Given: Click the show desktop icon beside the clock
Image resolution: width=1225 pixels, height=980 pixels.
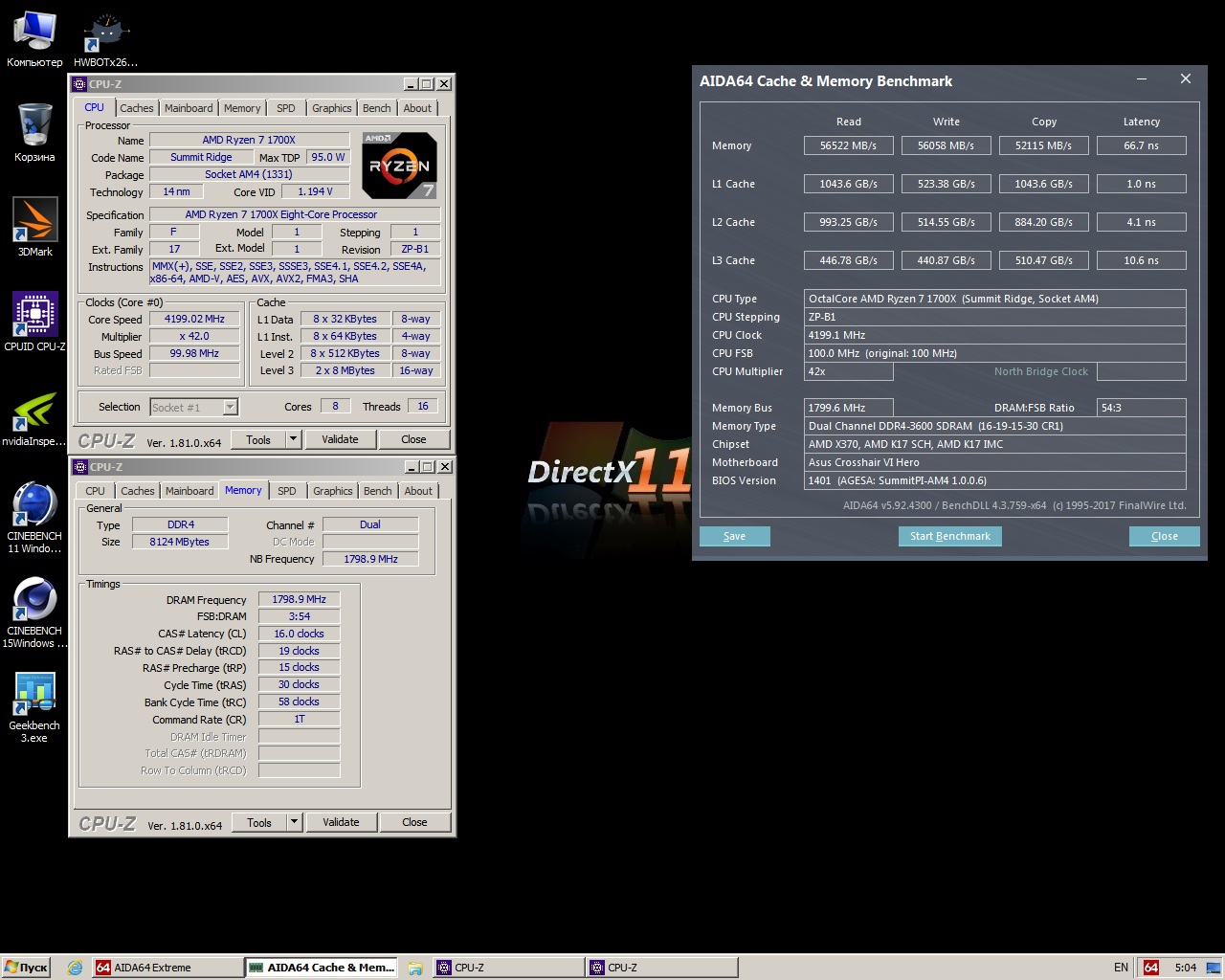Looking at the screenshot, I should pos(1213,968).
